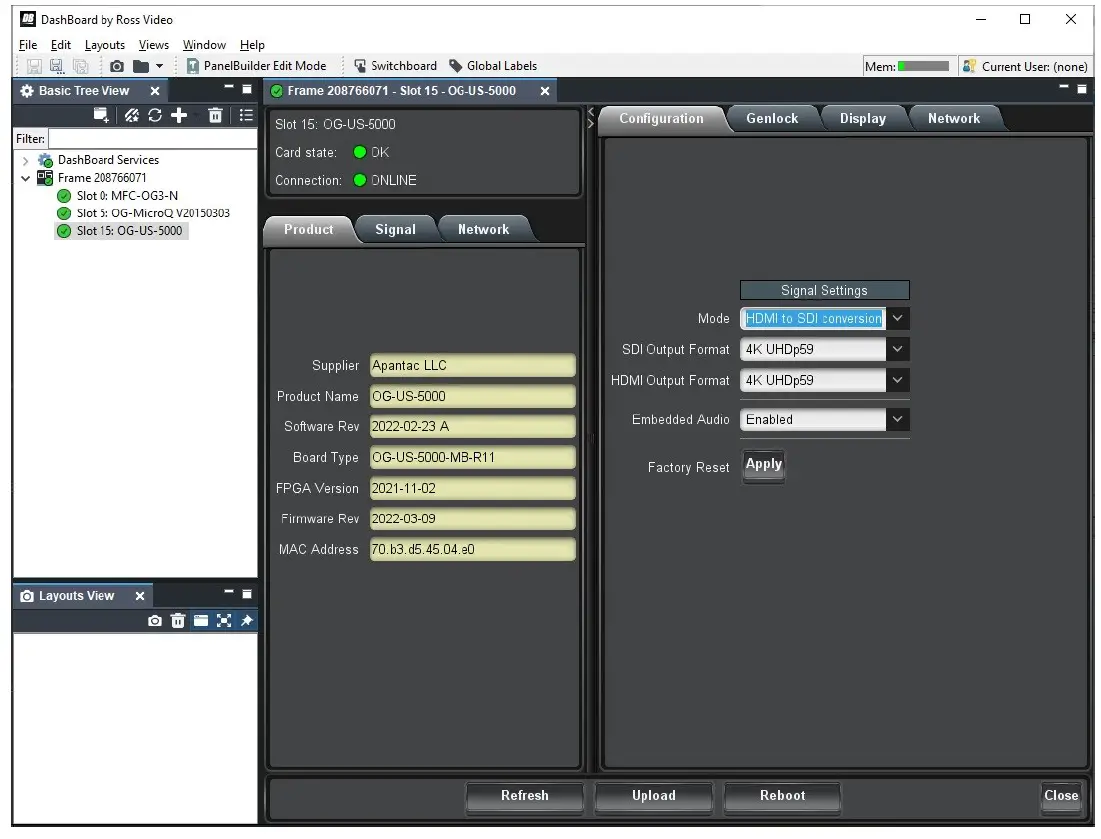Click the list view icon in Tree View toolbar

point(246,115)
